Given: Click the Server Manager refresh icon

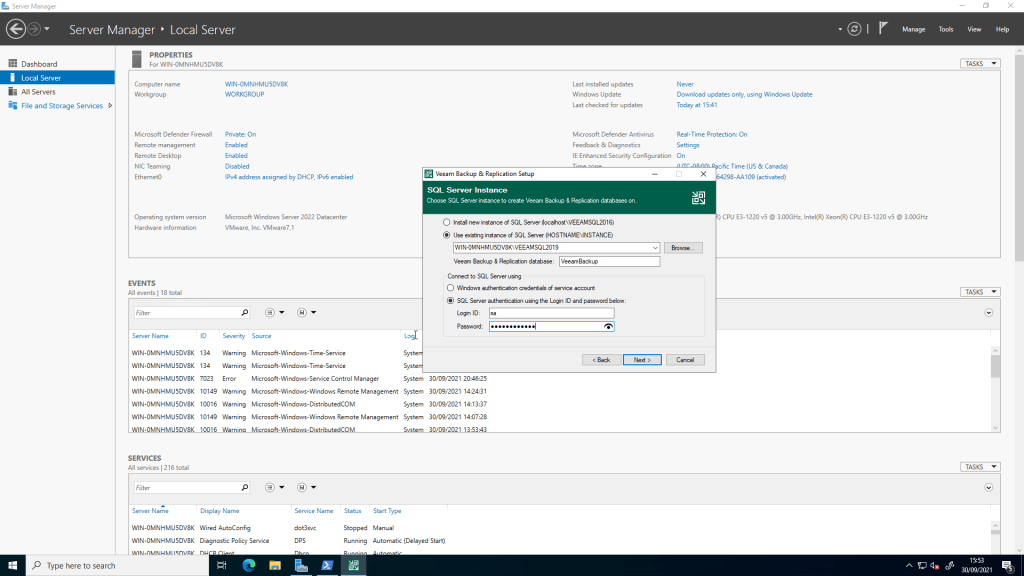Looking at the screenshot, I should pos(853,29).
